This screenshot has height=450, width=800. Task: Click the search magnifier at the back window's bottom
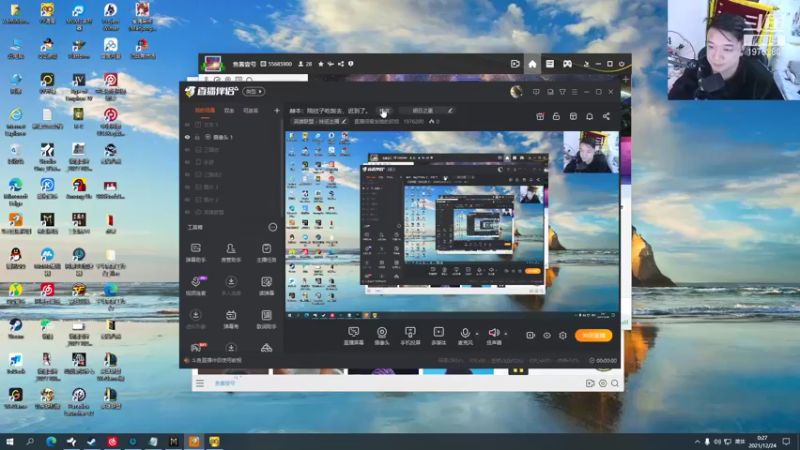(615, 383)
